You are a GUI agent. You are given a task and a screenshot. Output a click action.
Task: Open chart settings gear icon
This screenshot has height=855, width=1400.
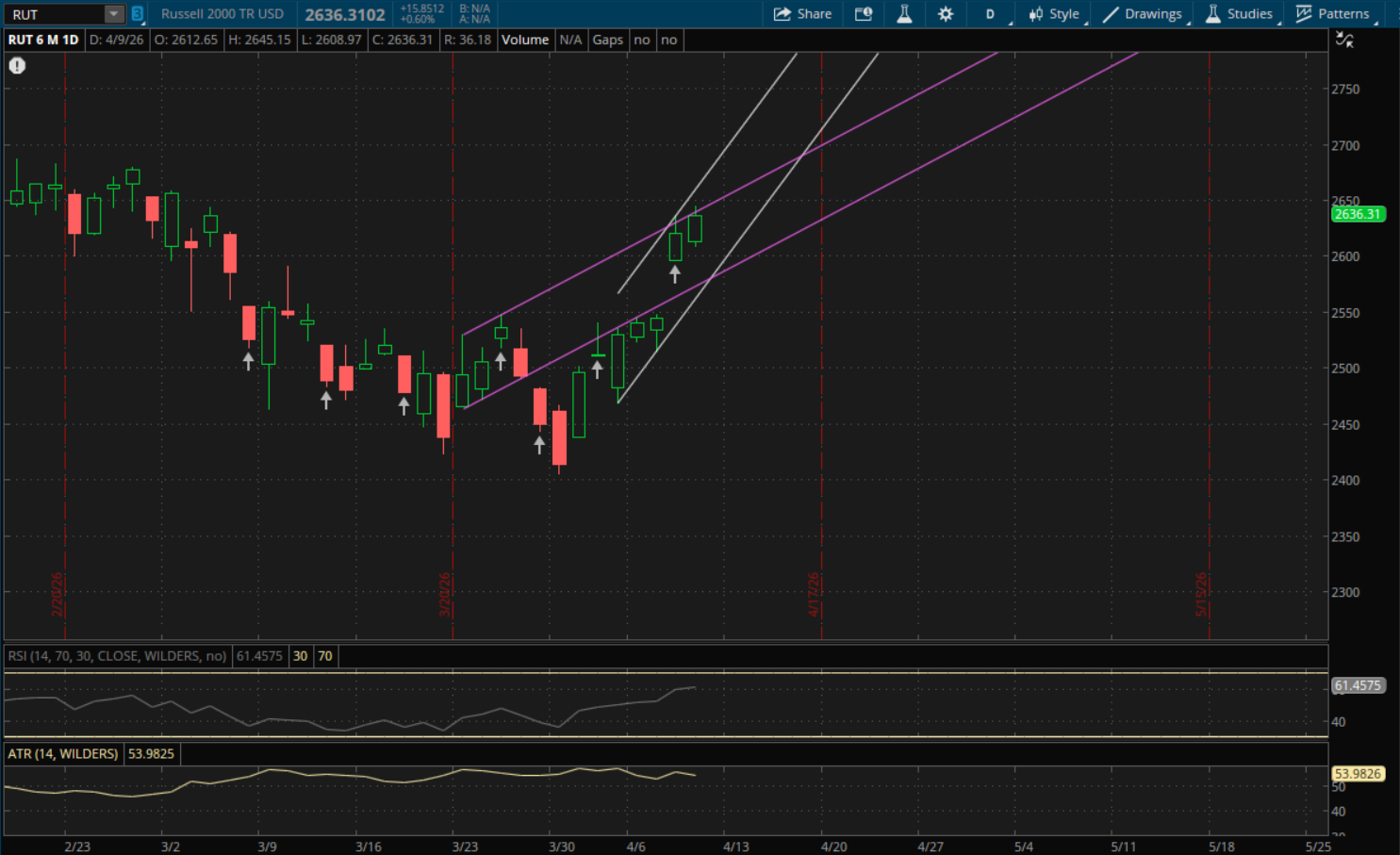(x=946, y=14)
